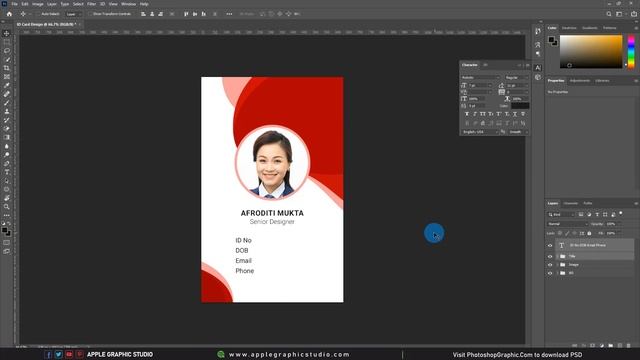Open the layer blend mode Normal dropdown

[567, 224]
